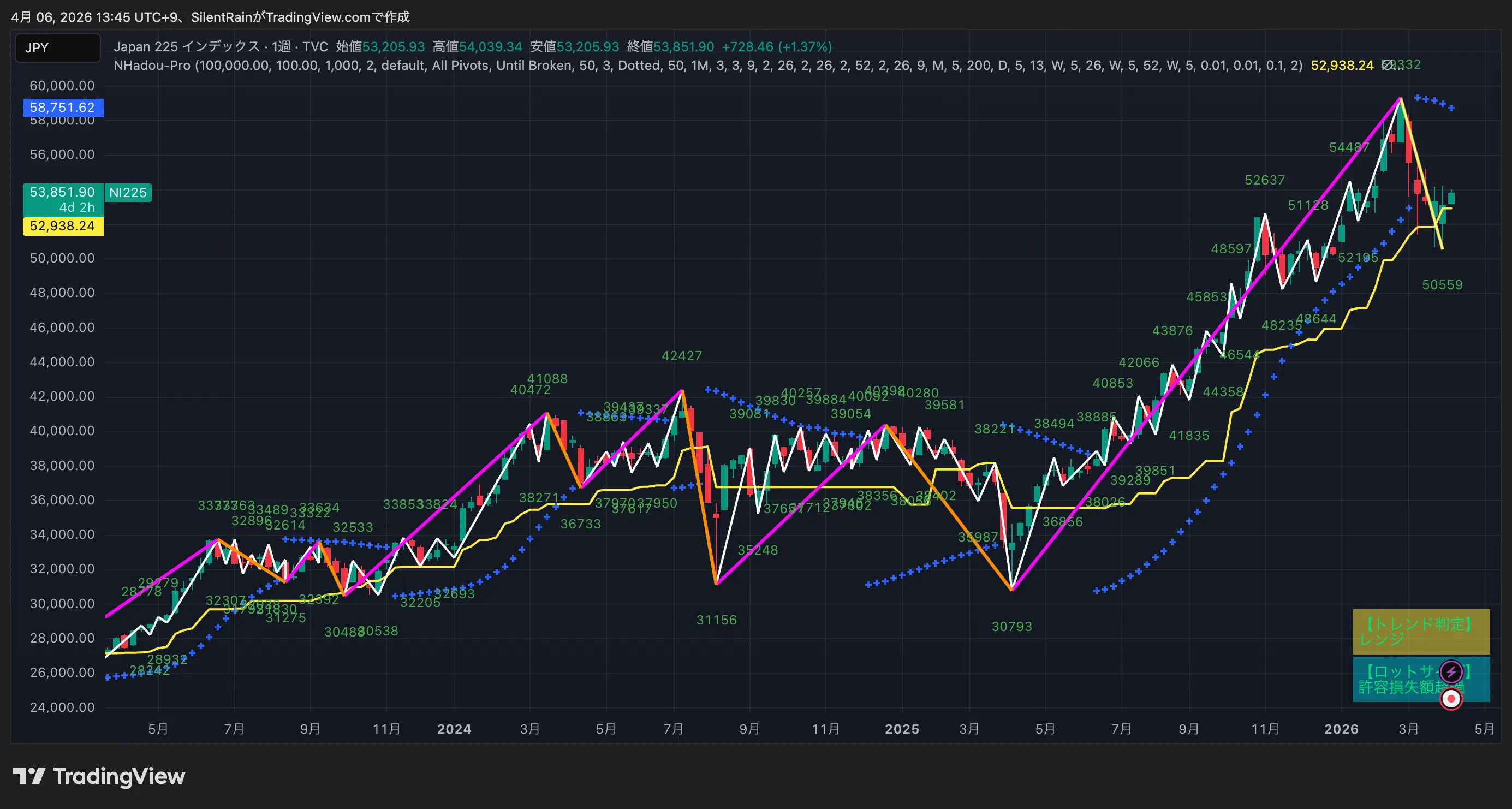Click the green 53,851.90 price label
The height and width of the screenshot is (809, 1512).
63,200
